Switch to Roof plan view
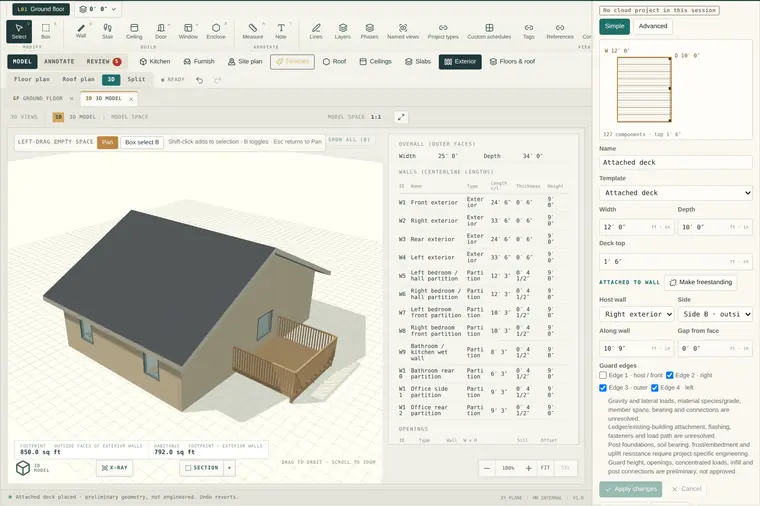760x506 pixels. point(78,79)
